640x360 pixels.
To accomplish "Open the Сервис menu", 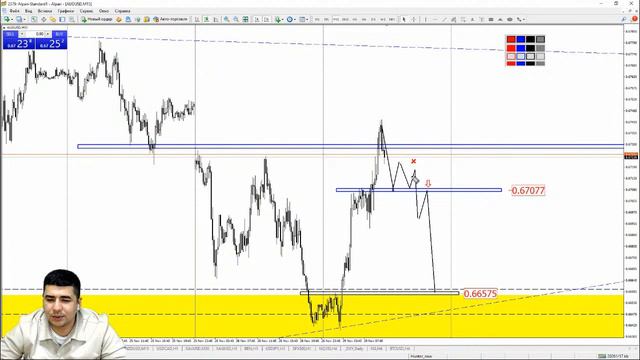I will point(86,11).
